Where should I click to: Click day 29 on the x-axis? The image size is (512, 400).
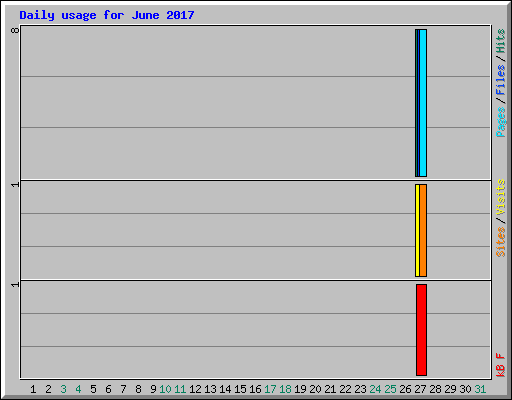450,389
